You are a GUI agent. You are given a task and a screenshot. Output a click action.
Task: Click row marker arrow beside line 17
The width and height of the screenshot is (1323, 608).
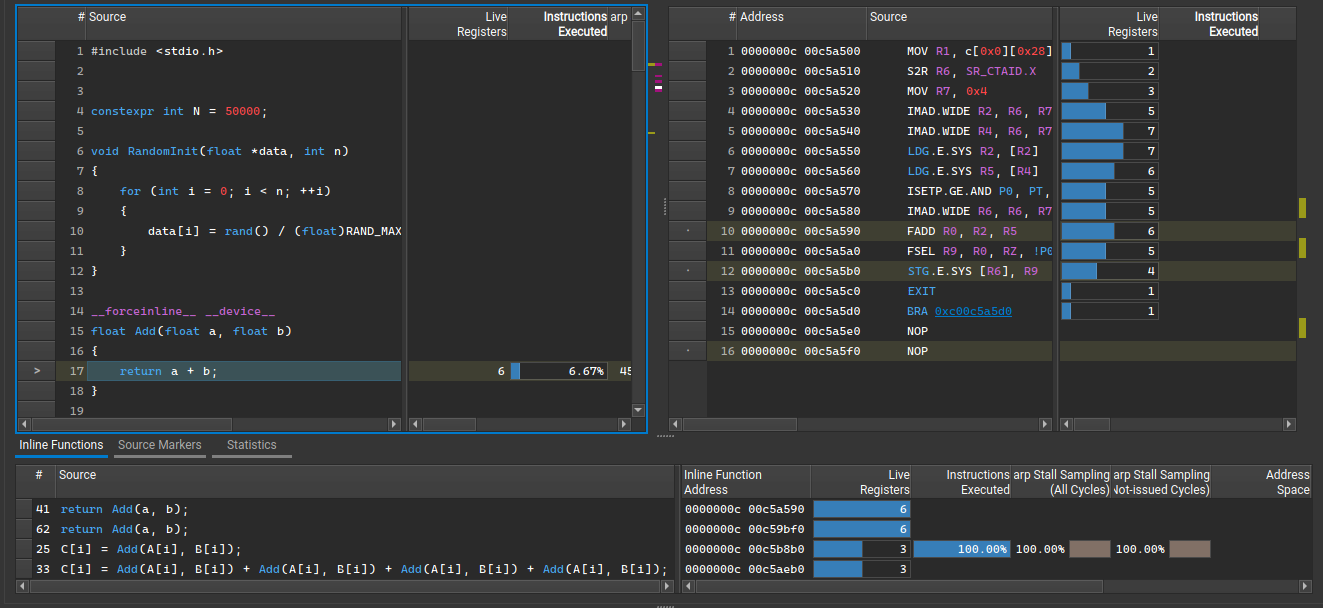(x=37, y=371)
